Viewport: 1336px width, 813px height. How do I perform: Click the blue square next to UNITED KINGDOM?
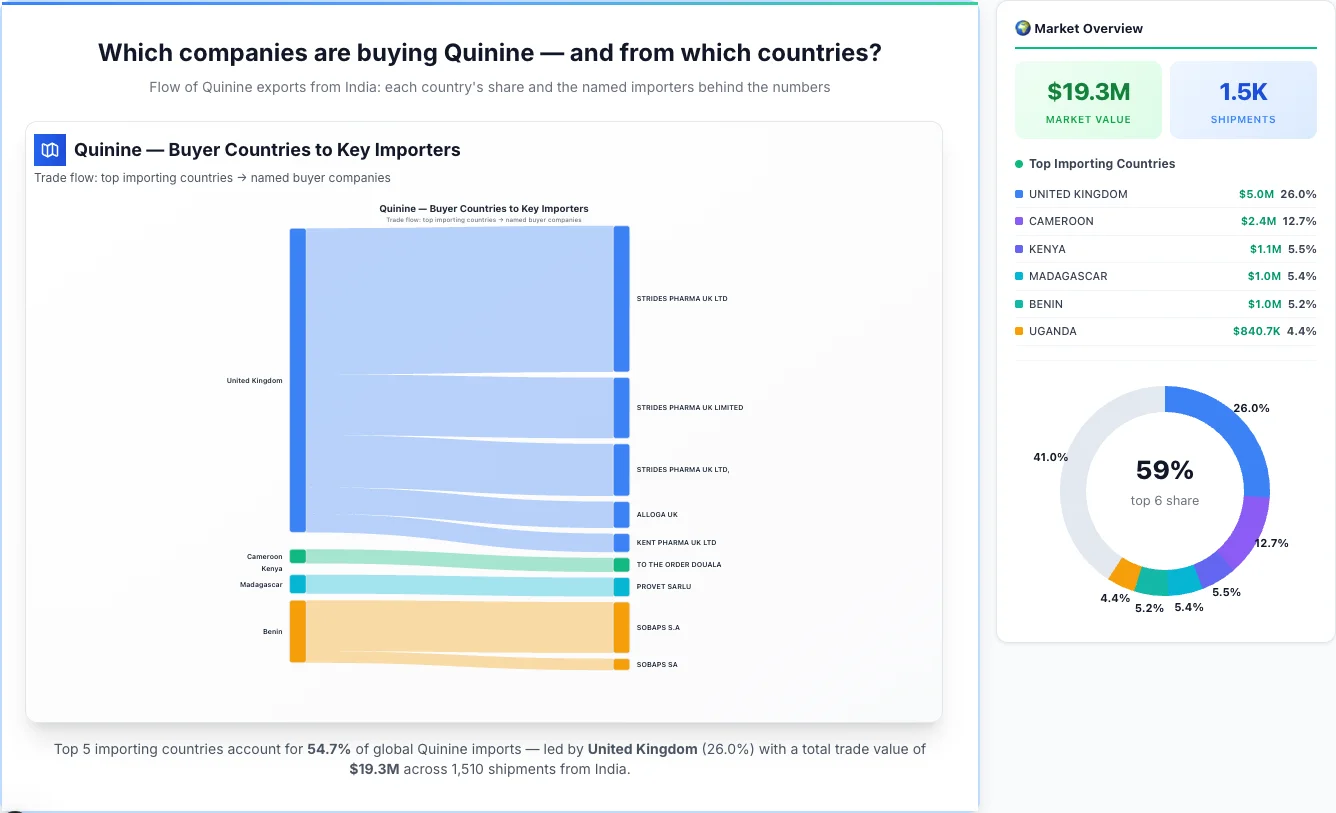pyautogui.click(x=1019, y=194)
